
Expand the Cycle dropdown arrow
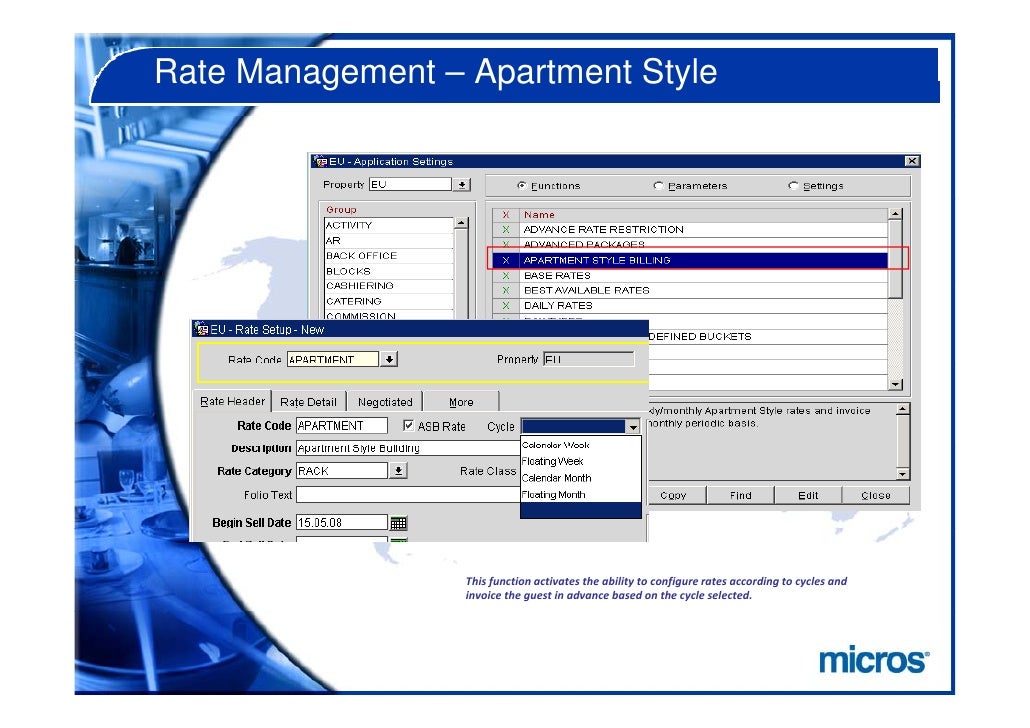coord(632,427)
